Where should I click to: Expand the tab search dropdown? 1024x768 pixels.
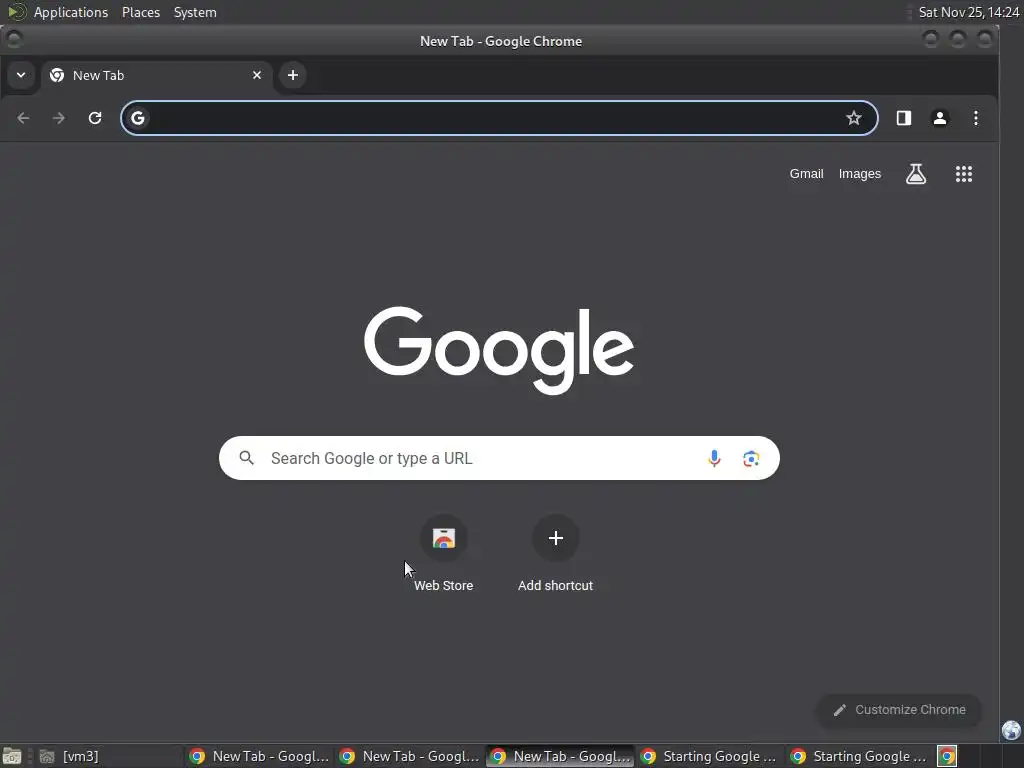click(21, 75)
